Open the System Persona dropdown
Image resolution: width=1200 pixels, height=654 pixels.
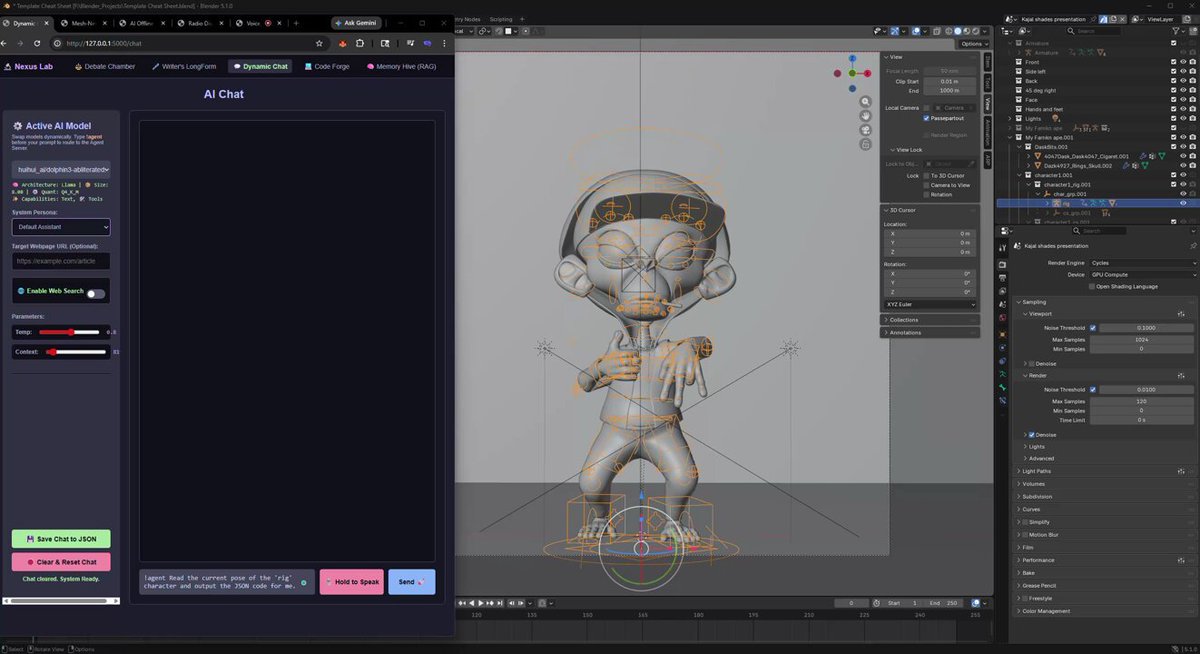click(61, 227)
